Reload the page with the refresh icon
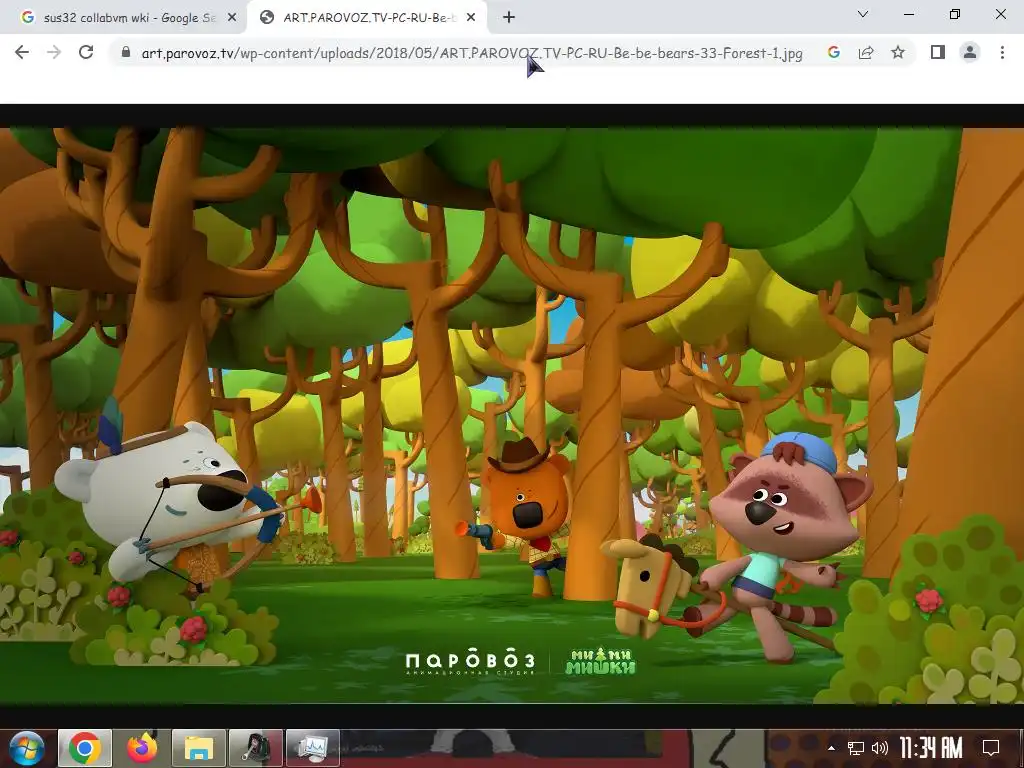1024x768 pixels. click(x=86, y=52)
